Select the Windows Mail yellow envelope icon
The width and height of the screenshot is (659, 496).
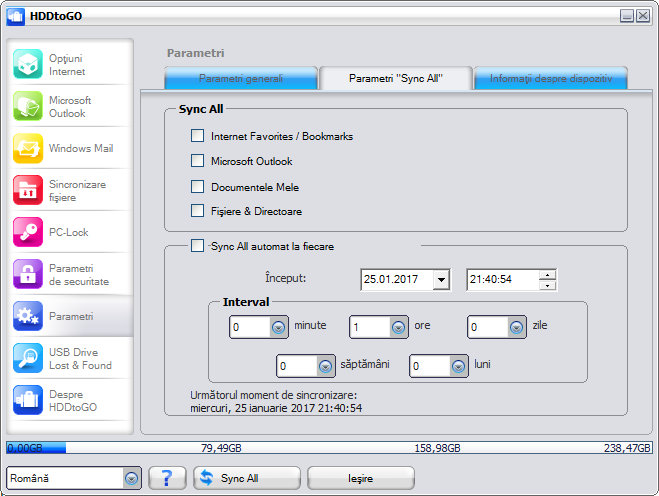[28, 148]
